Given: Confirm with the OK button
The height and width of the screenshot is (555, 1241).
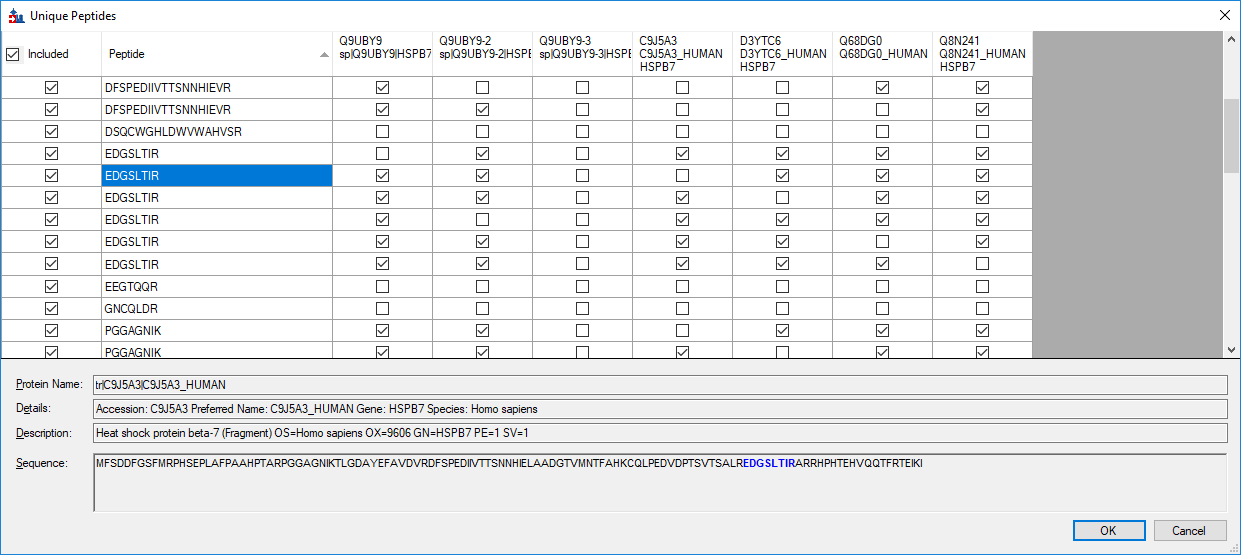Looking at the screenshot, I should pyautogui.click(x=1108, y=530).
